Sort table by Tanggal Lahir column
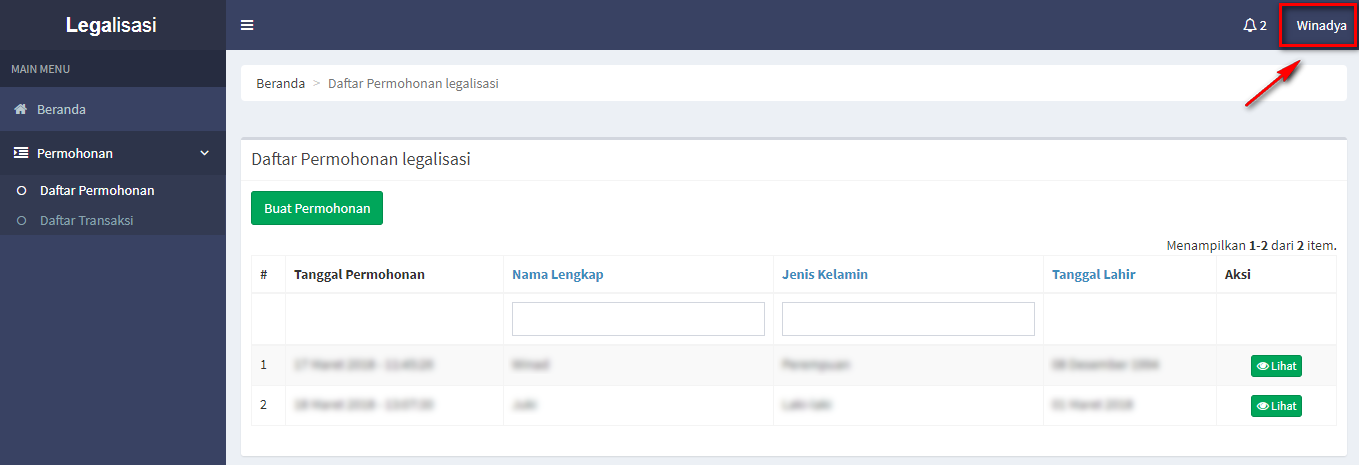Viewport: 1359px width, 465px height. point(1093,274)
